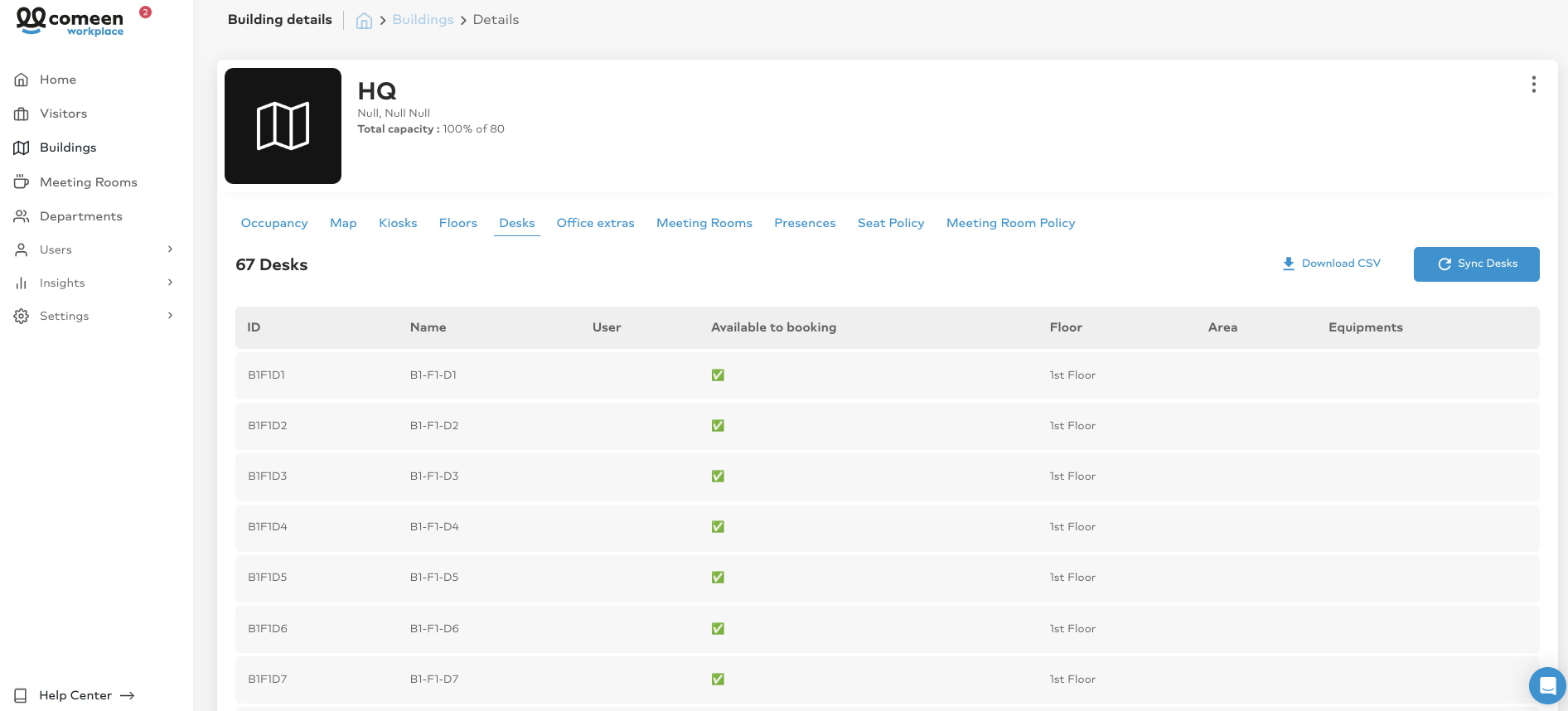This screenshot has height=711, width=1568.
Task: Click the Home sidebar icon
Action: 22,80
